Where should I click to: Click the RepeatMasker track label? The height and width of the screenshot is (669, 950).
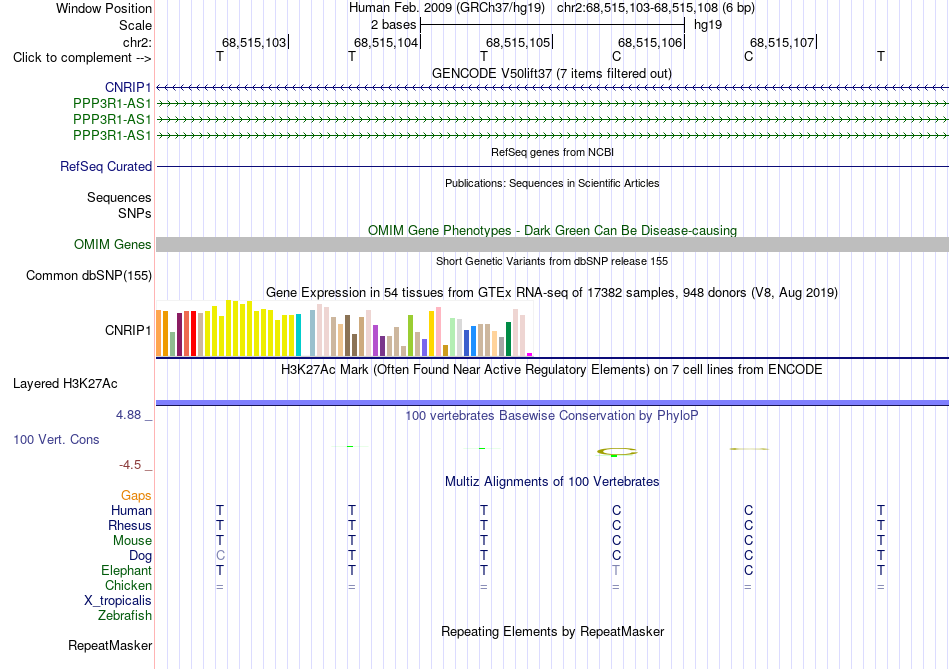pos(110,646)
